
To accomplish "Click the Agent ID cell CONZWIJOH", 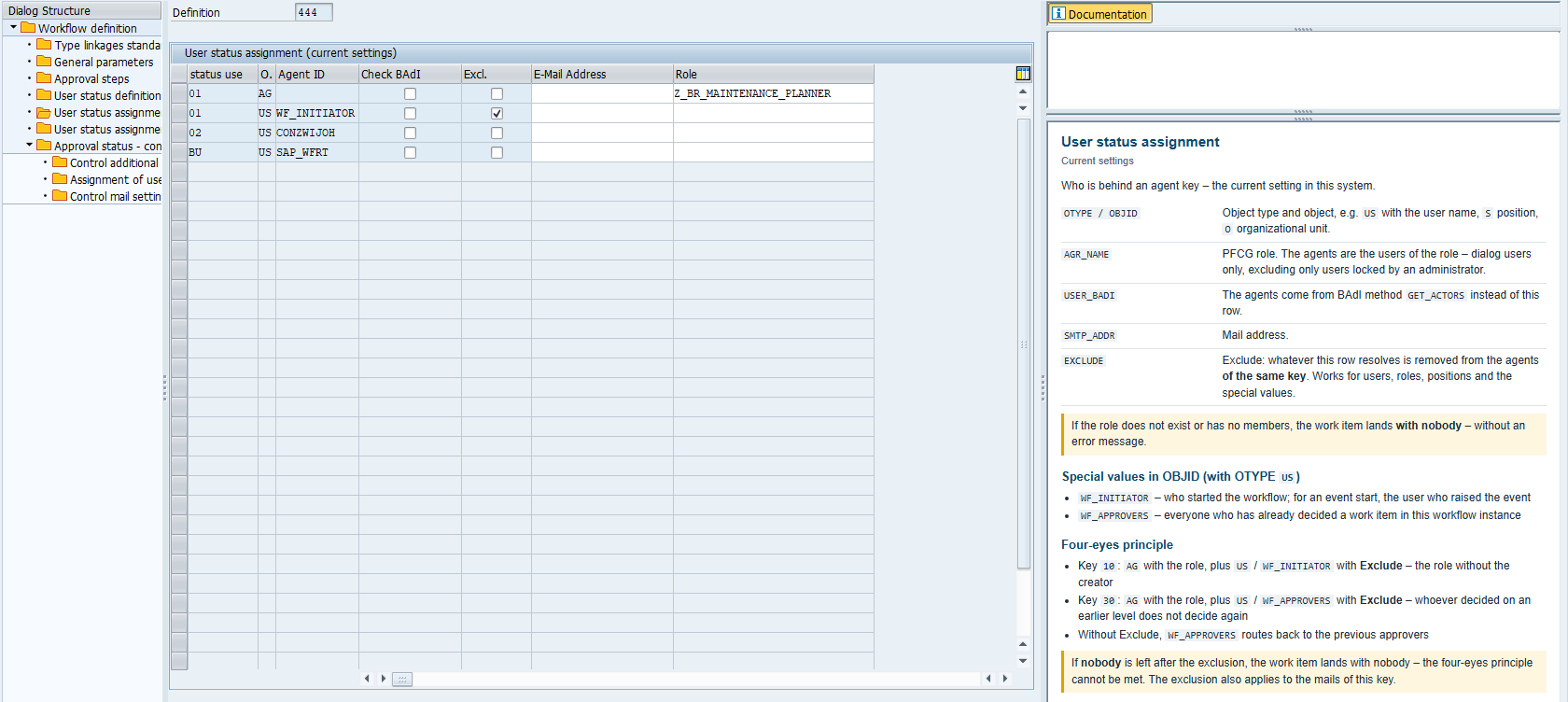I will (x=317, y=133).
